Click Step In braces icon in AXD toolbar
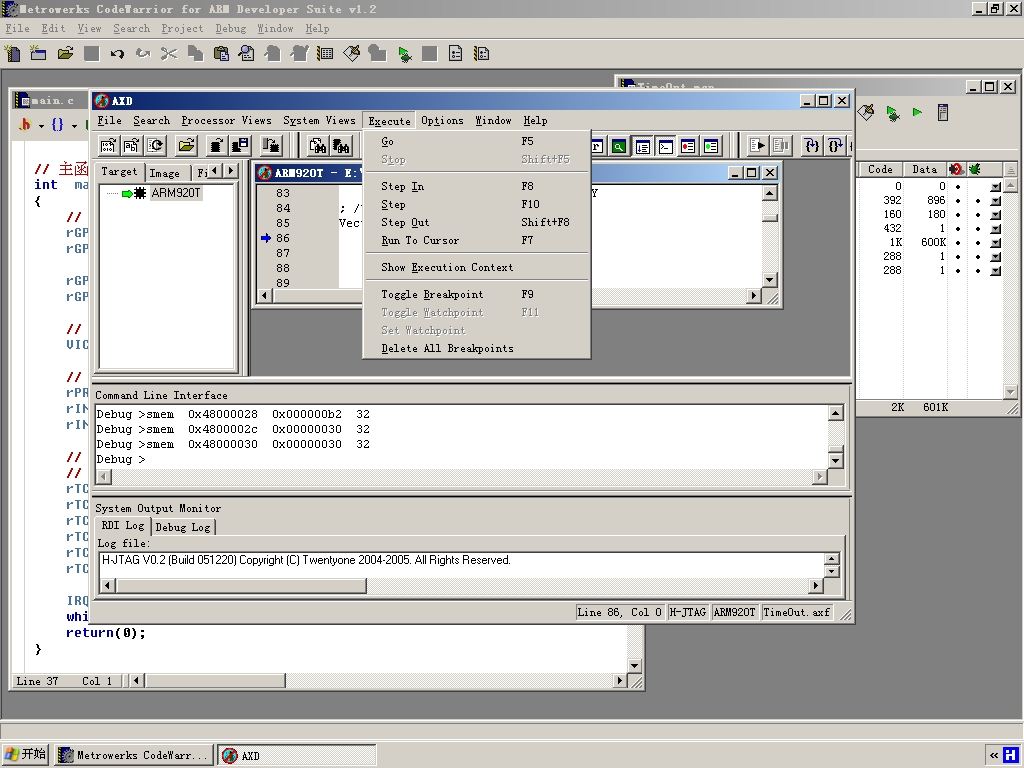This screenshot has height=768, width=1024. click(x=812, y=145)
